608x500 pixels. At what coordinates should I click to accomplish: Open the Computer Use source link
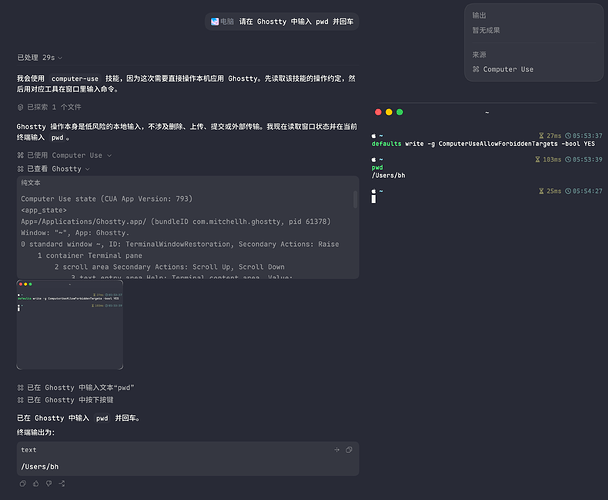[x=508, y=69]
